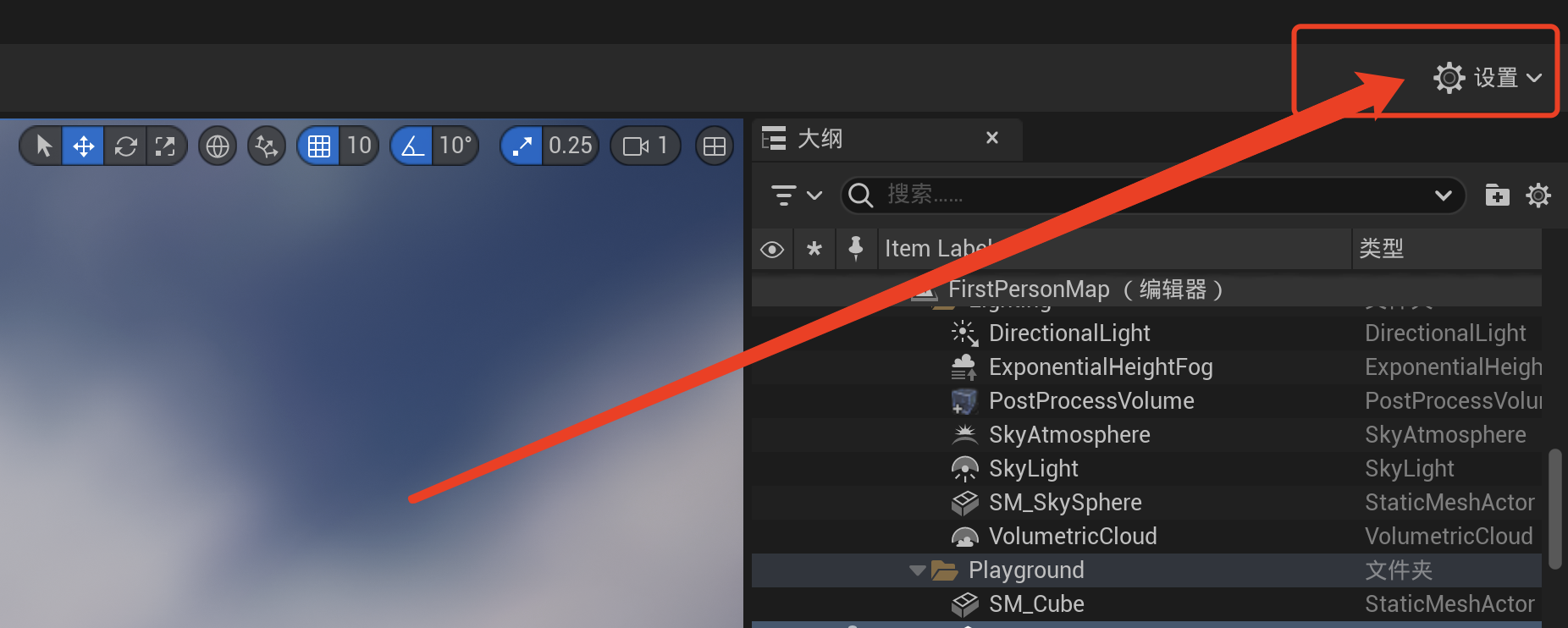Sort by the 类型 column header
Viewport: 1568px width, 628px height.
(x=1382, y=249)
